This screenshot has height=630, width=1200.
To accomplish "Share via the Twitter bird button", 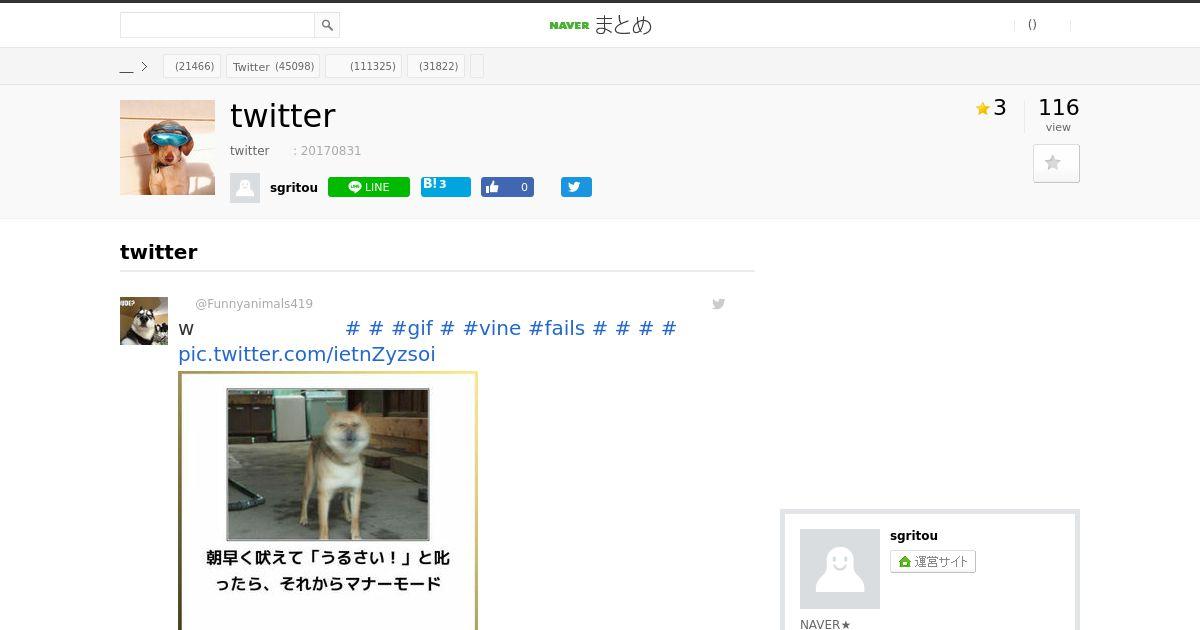I will pyautogui.click(x=576, y=187).
